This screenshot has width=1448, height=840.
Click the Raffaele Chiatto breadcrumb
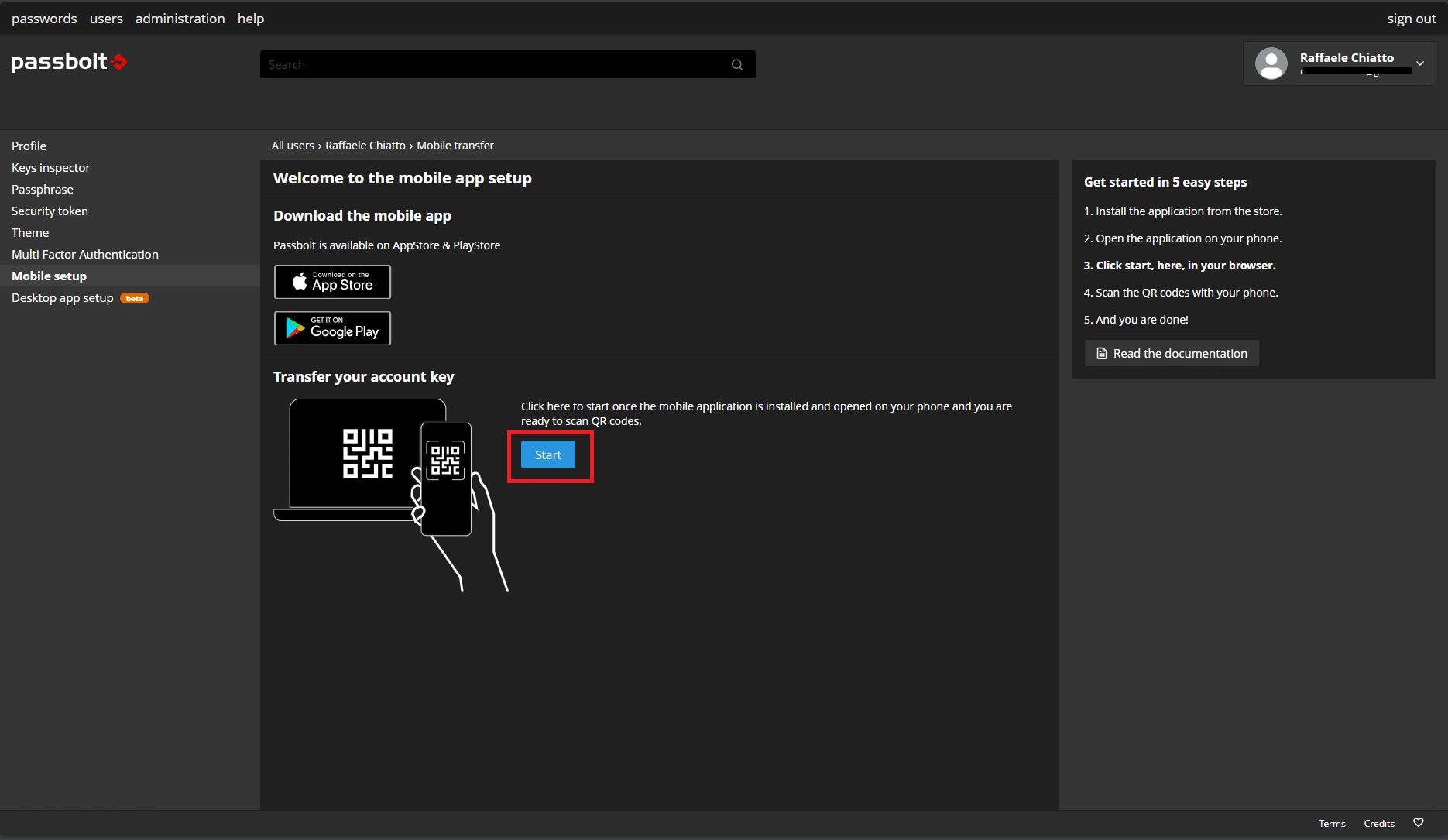point(365,146)
